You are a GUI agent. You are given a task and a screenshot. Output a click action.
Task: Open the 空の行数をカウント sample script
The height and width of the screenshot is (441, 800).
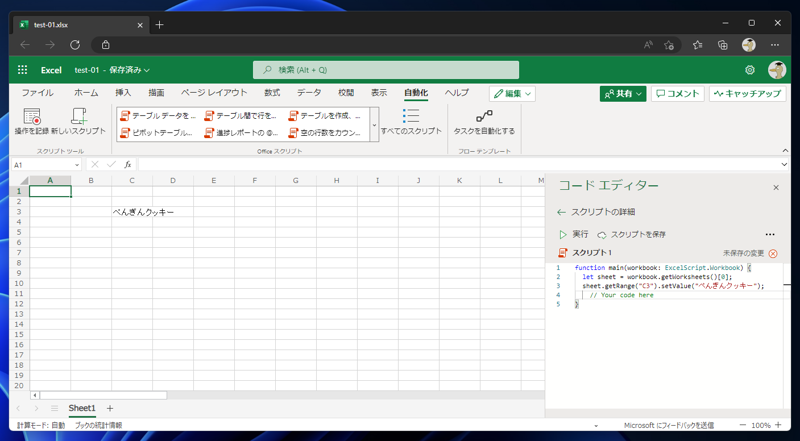pyautogui.click(x=324, y=133)
